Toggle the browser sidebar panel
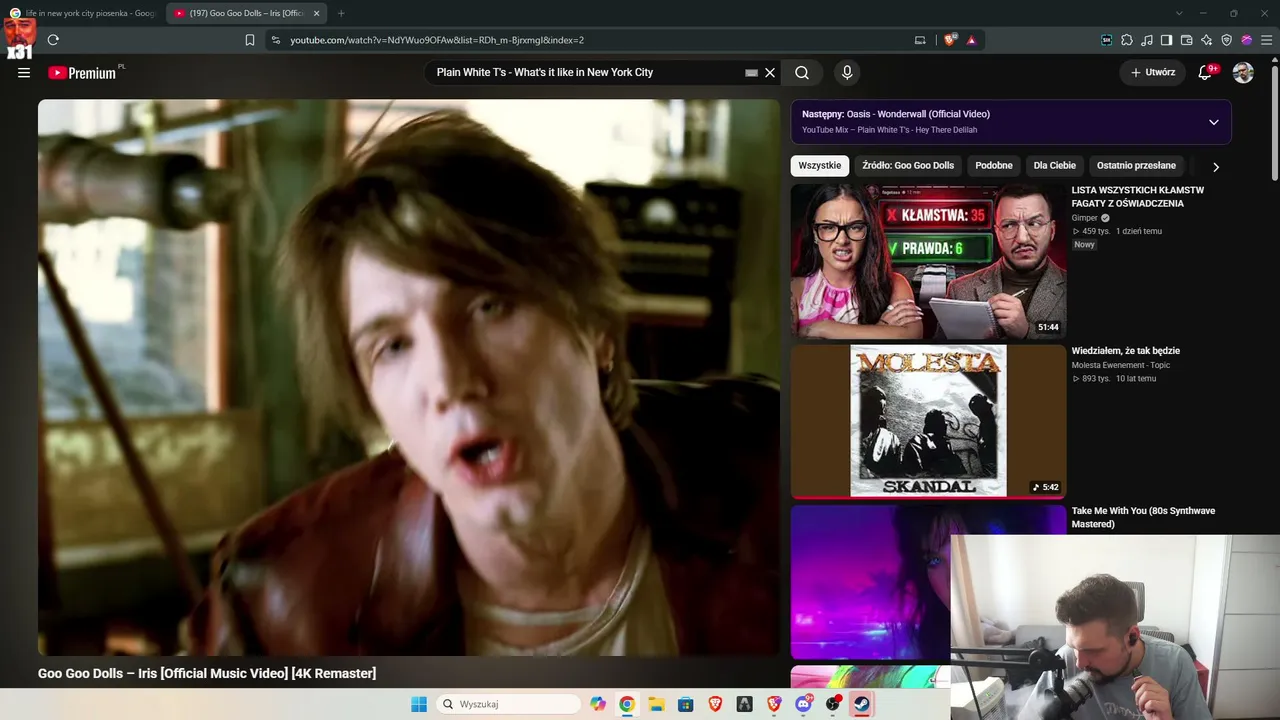This screenshot has height=720, width=1280. click(x=1167, y=40)
